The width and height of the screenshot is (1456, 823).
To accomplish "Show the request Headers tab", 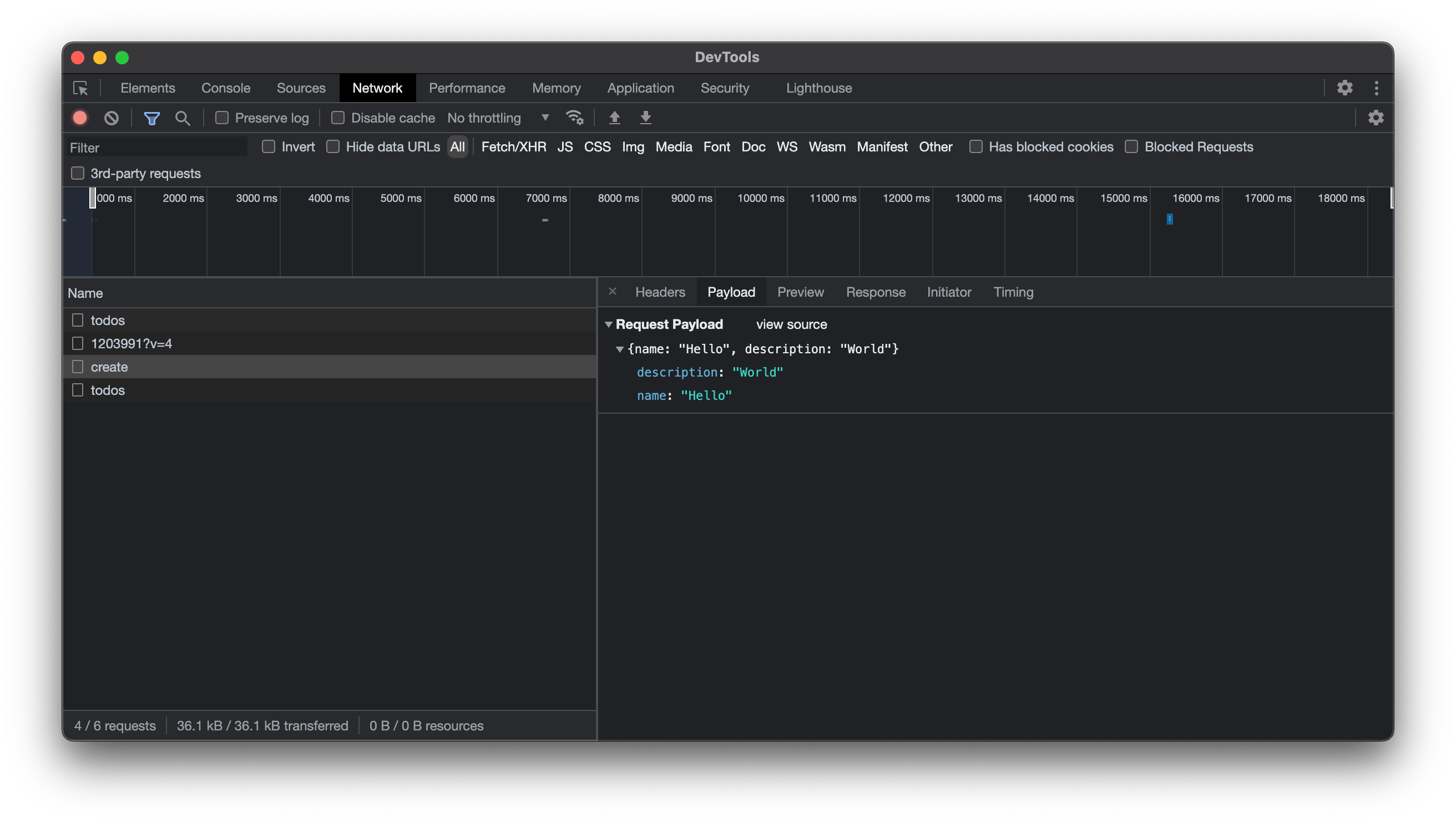I will click(660, 292).
